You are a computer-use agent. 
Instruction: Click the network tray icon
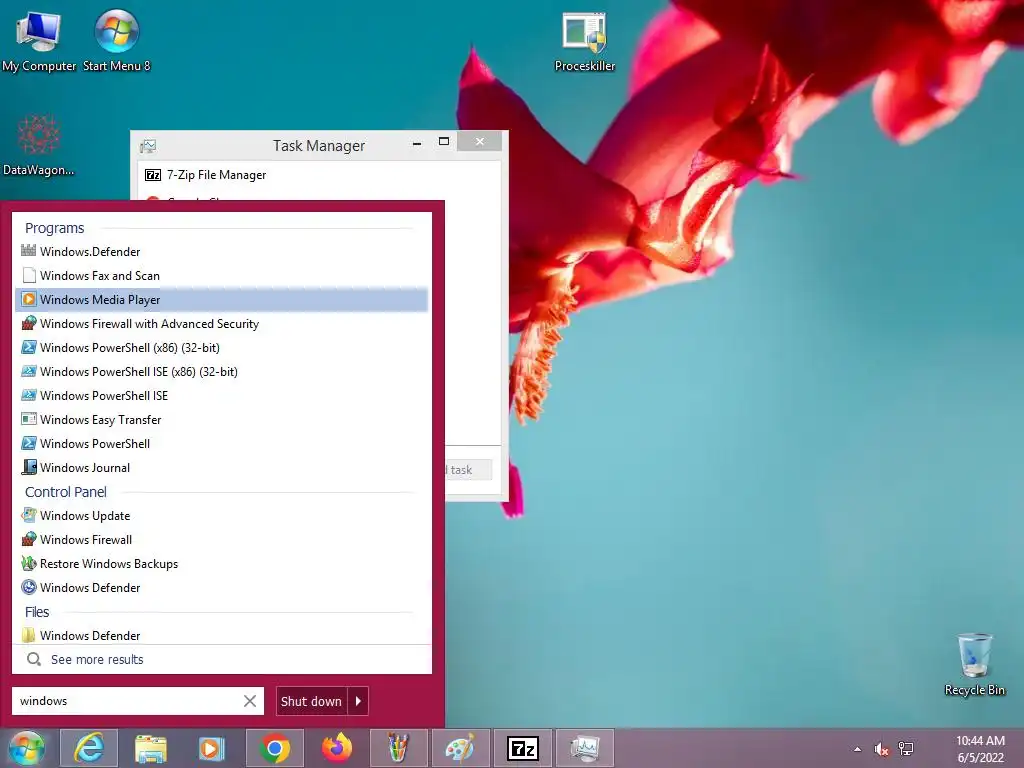coord(906,749)
